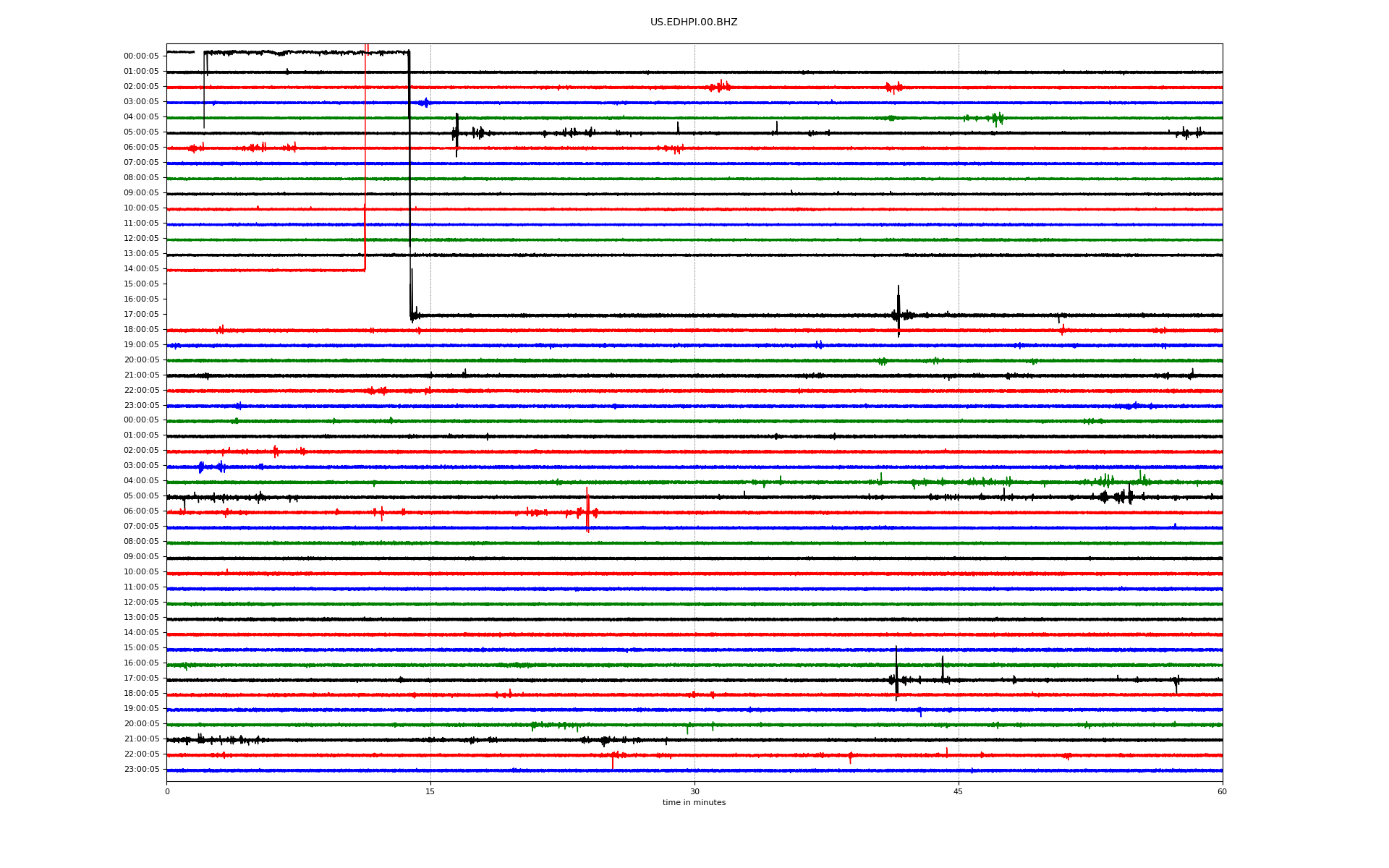Click the second-day 12:00:05 row label
The height and width of the screenshot is (868, 1389).
(x=141, y=603)
